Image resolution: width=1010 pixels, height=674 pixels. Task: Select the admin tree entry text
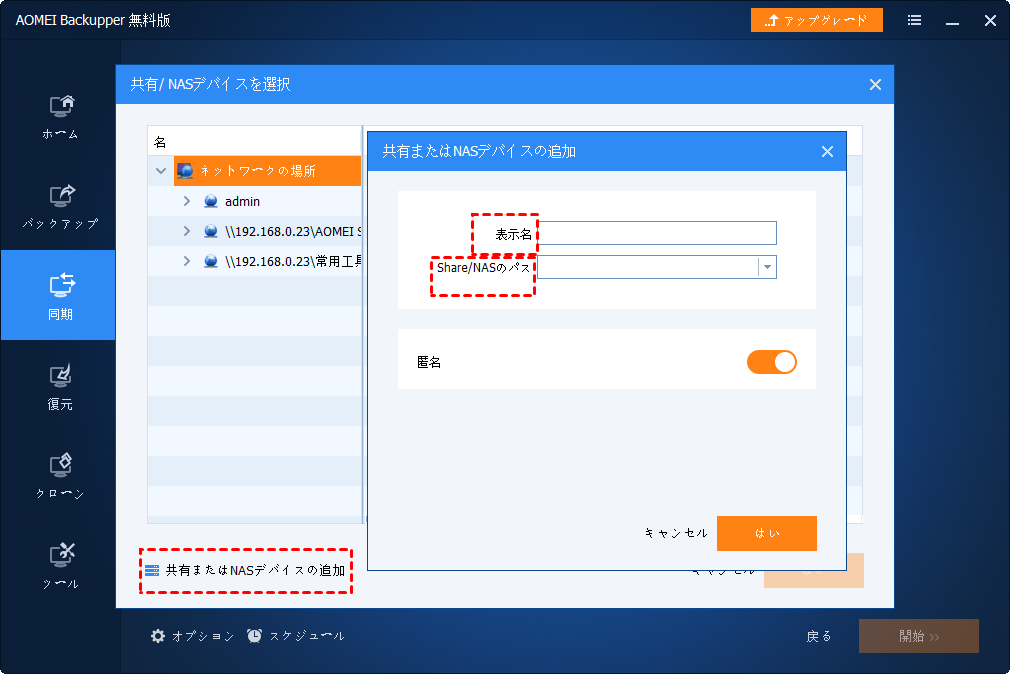pos(242,202)
